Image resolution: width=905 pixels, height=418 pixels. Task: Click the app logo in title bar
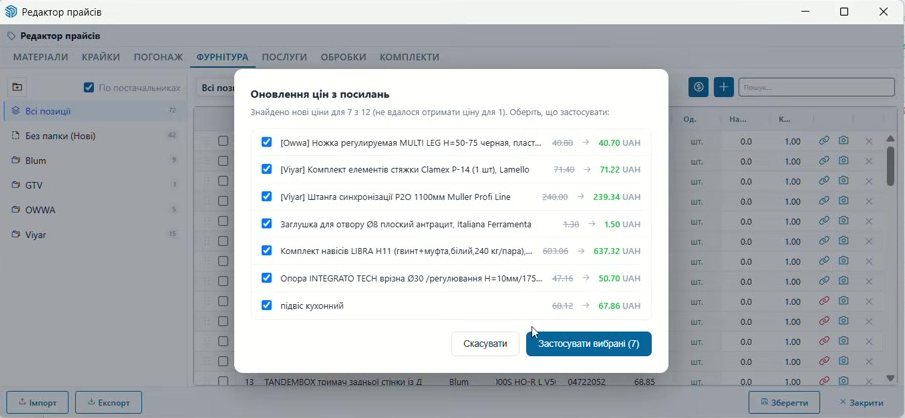pos(11,12)
